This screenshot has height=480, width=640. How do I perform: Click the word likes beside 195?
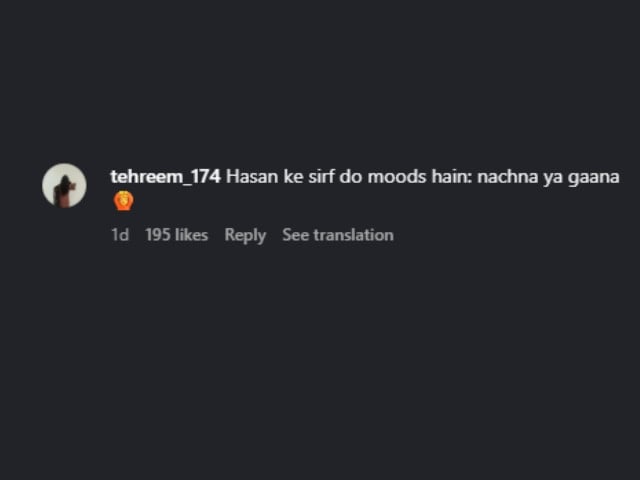click(191, 235)
